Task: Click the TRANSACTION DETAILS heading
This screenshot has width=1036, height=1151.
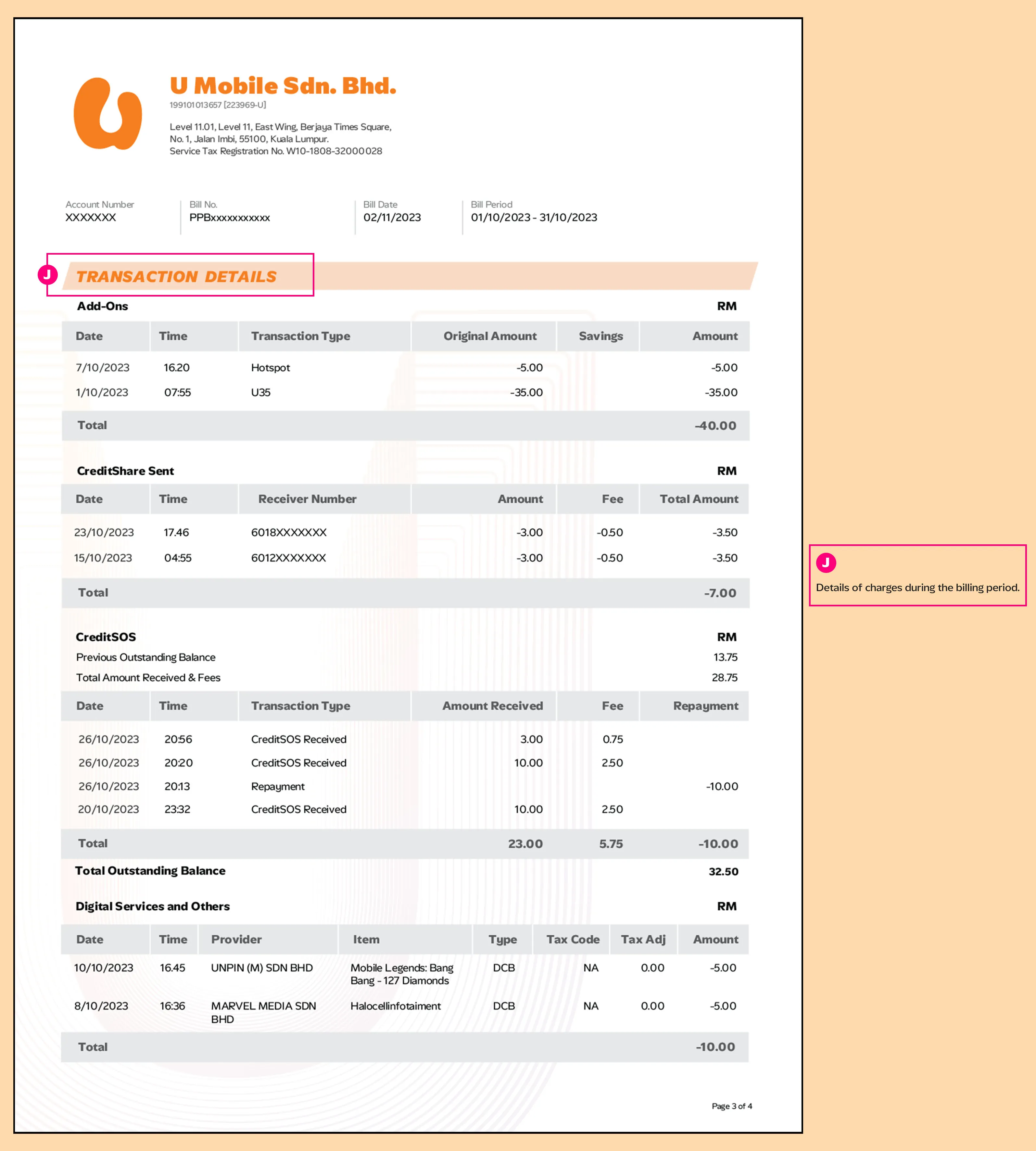Action: [176, 277]
